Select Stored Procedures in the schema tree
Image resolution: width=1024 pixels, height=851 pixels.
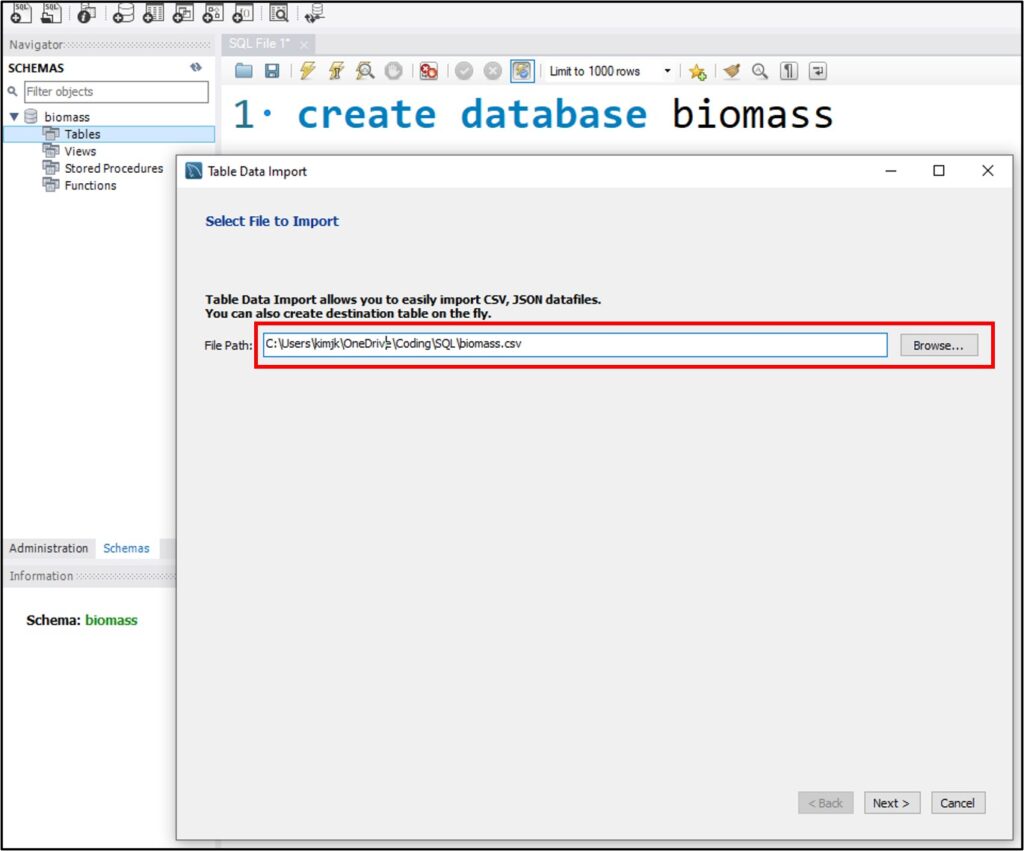pos(113,168)
